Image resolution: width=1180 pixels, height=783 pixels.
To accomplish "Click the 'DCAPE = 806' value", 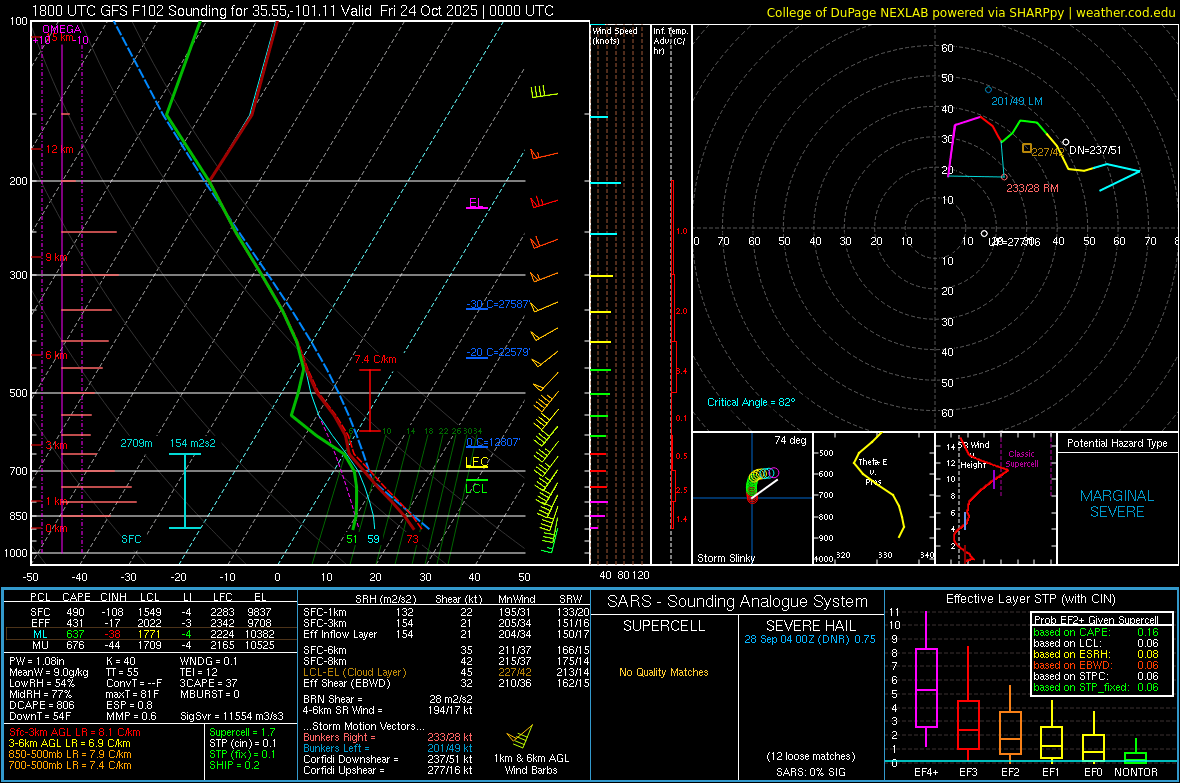I will pos(41,705).
